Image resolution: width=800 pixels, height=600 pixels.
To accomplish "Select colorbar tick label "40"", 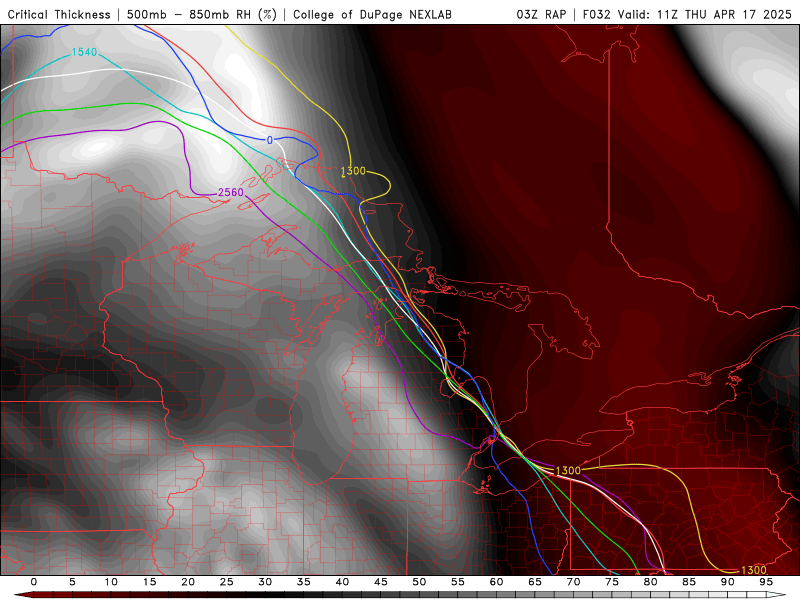I will 342,582.
